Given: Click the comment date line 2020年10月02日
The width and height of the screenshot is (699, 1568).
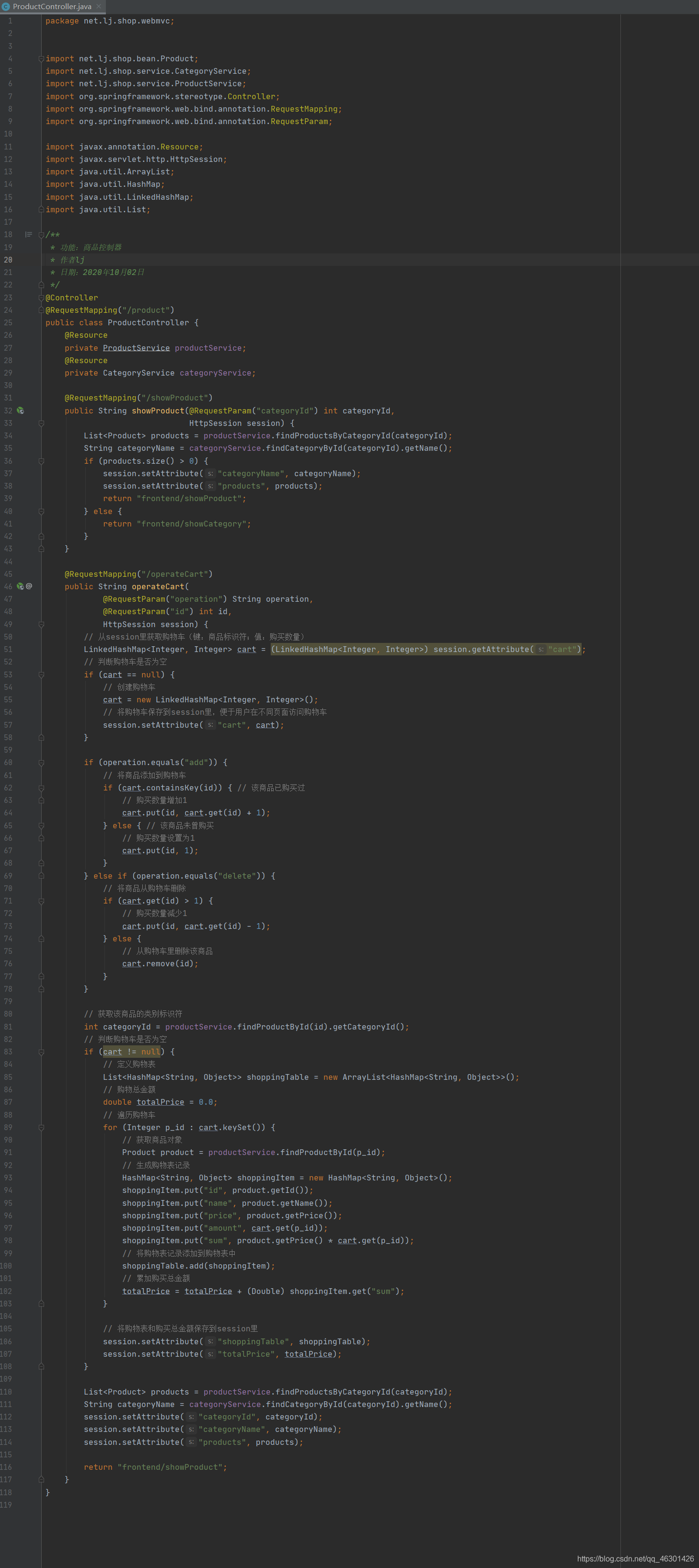Looking at the screenshot, I should click(97, 272).
